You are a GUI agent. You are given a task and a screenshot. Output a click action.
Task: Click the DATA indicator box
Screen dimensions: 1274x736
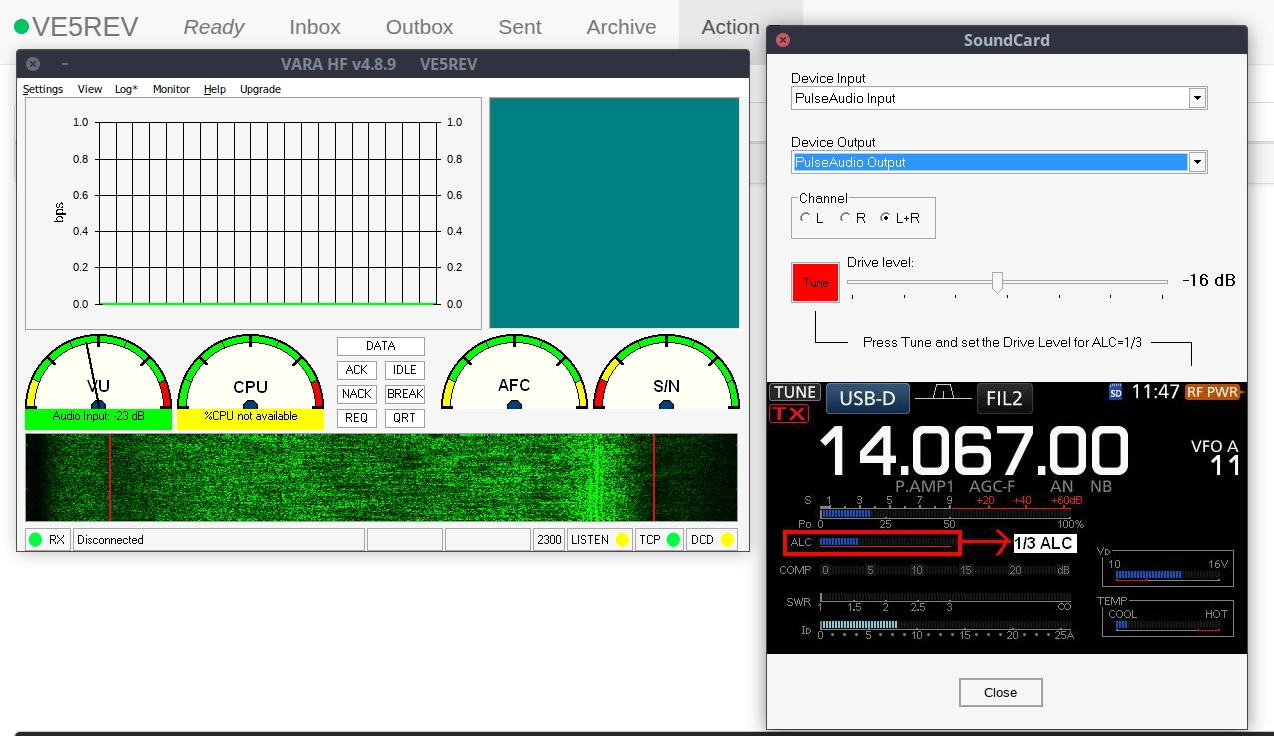(x=381, y=346)
